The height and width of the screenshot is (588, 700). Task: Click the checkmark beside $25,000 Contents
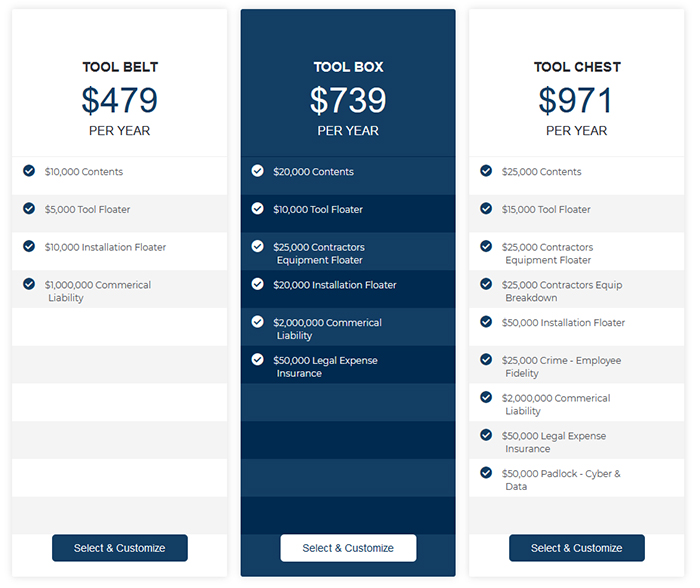(486, 171)
